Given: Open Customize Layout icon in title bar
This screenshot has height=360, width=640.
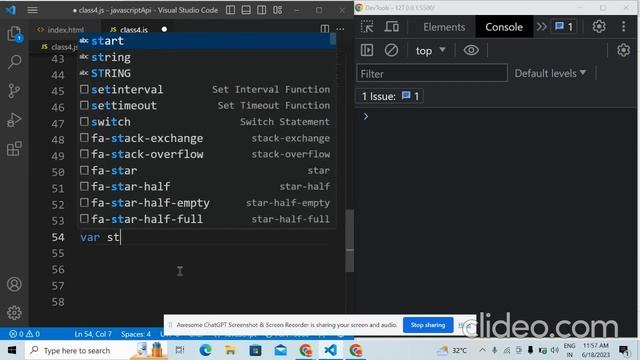Looking at the screenshot, I should click(x=278, y=10).
